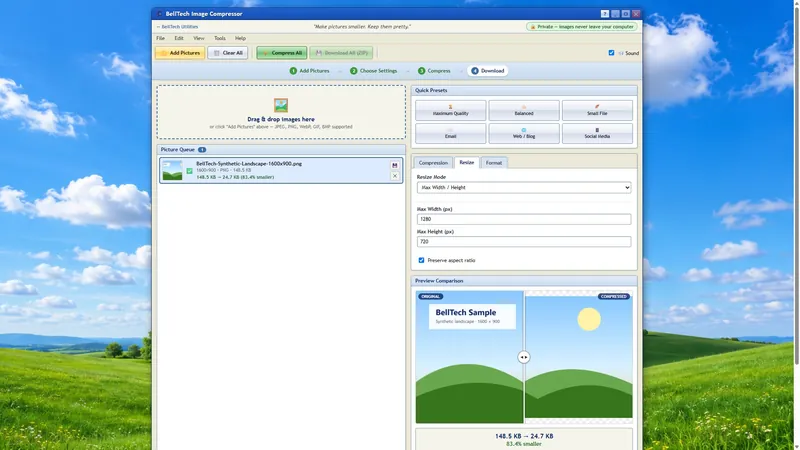
Task: Open the Resize Mode dropdown
Action: tap(524, 188)
